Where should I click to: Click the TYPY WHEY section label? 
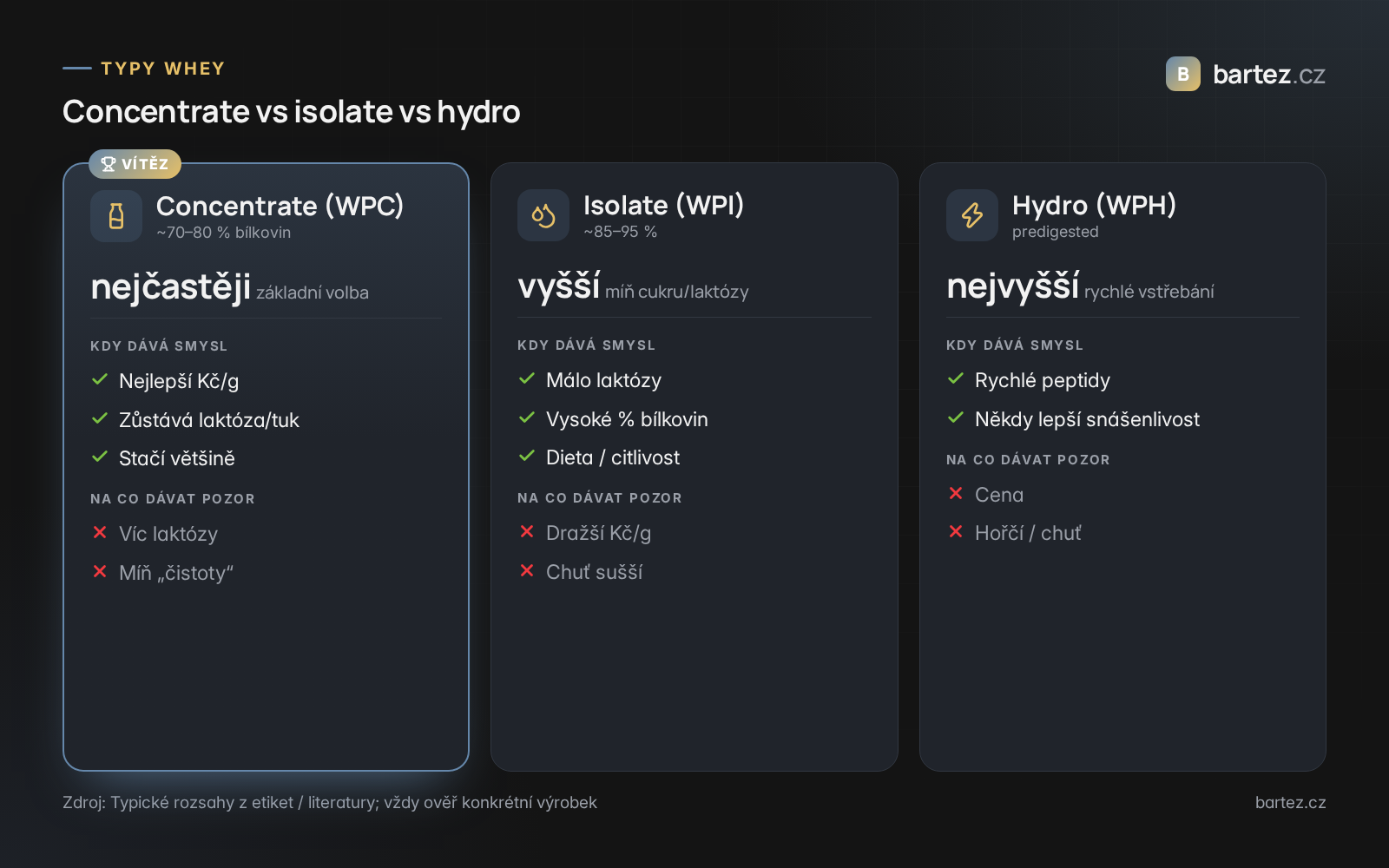click(x=163, y=69)
